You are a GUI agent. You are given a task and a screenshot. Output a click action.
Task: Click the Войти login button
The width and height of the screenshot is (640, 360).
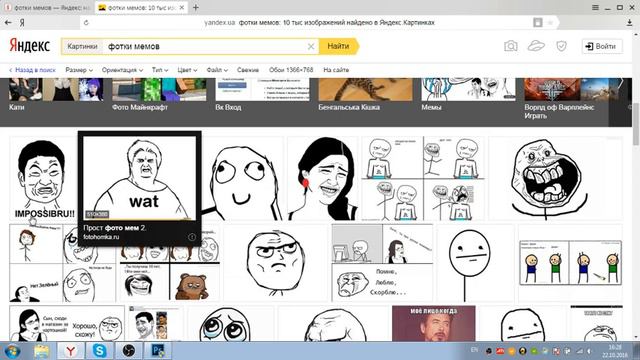pyautogui.click(x=602, y=46)
